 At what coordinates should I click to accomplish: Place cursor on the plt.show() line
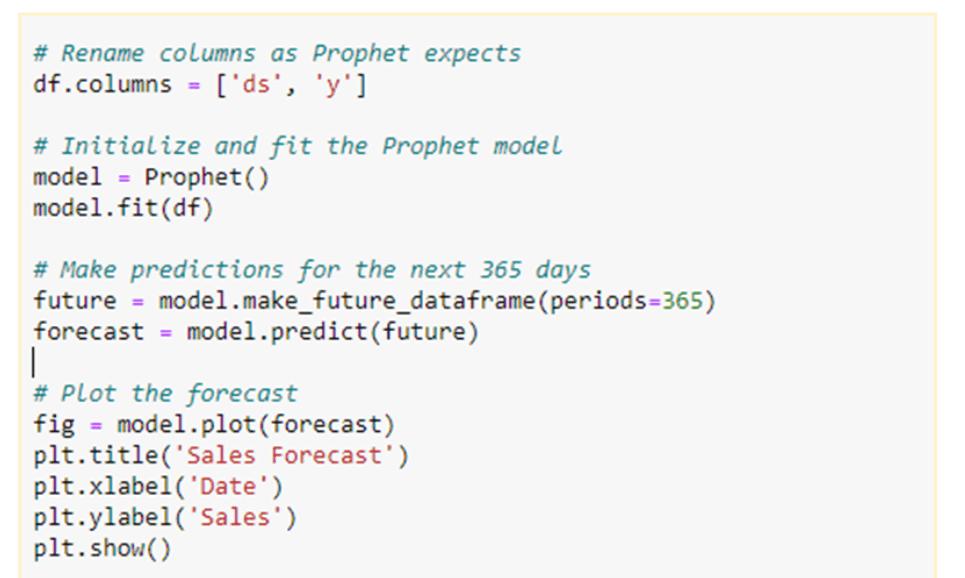(102, 549)
